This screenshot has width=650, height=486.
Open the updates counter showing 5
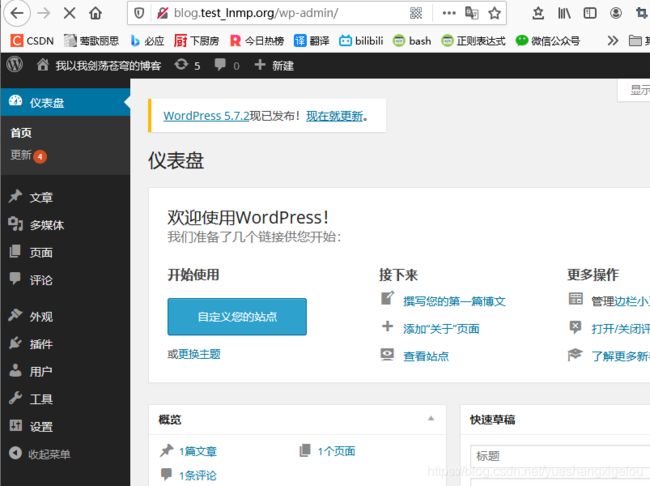point(187,65)
